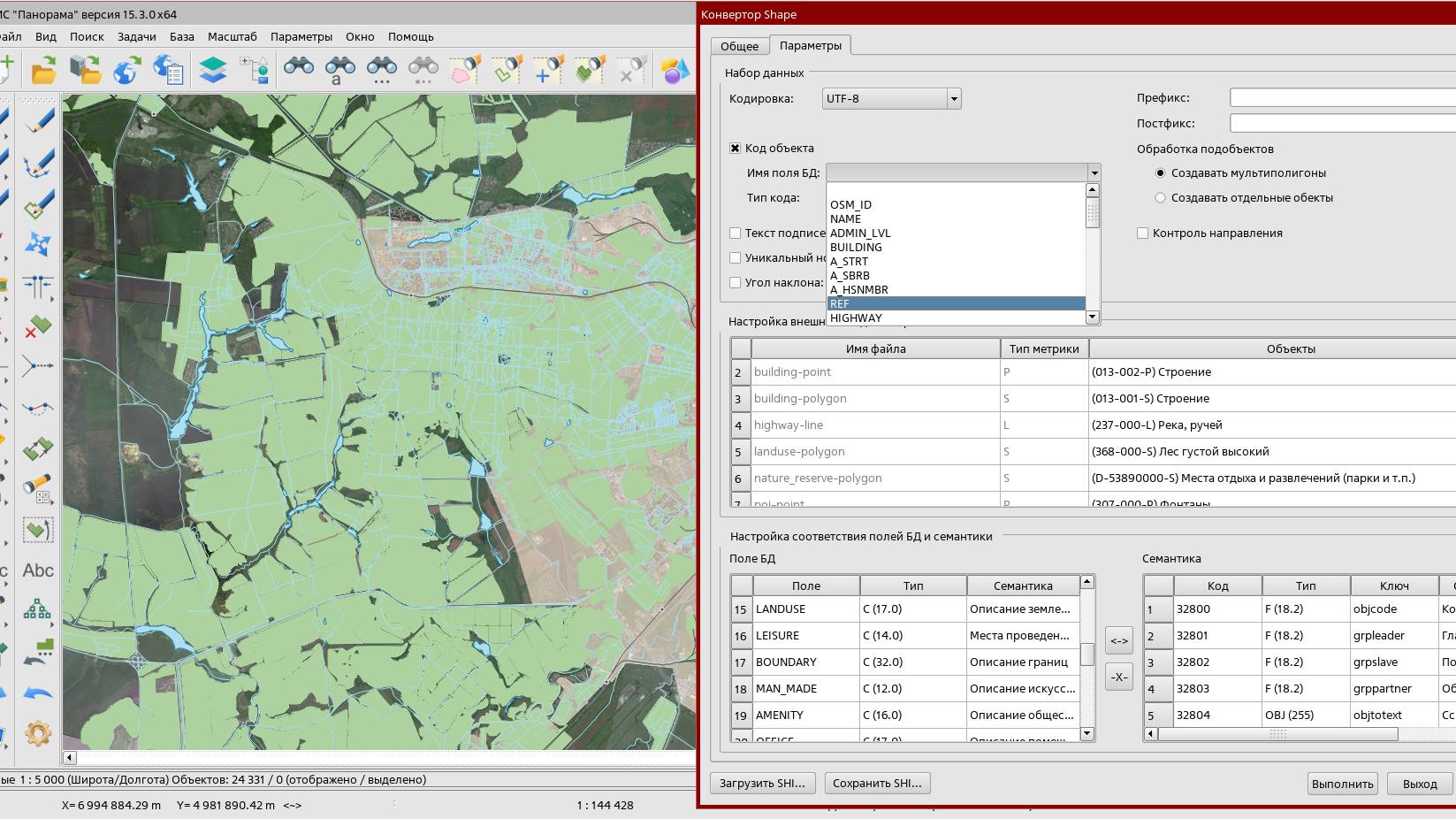This screenshot has height=819, width=1456.
Task: Click the open folder icon in toolbar
Action: pos(42,69)
